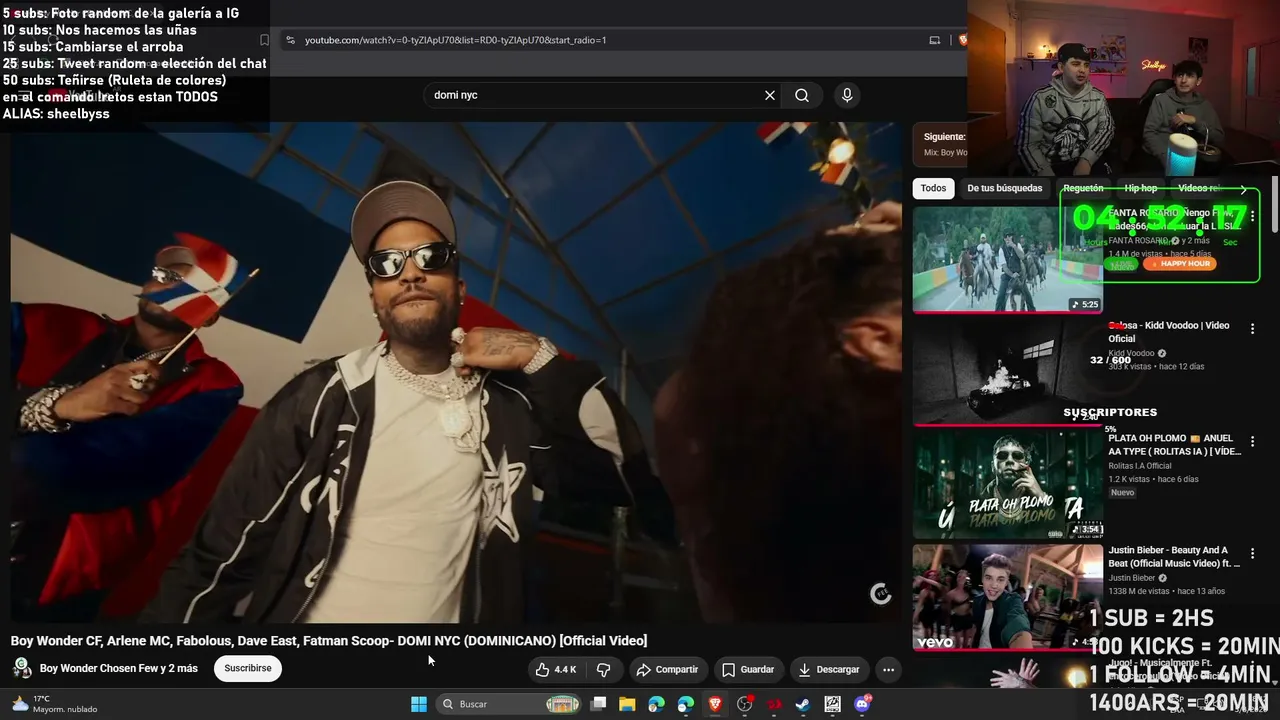Select the Hip hop filter chip
1280x720 pixels.
1140,188
